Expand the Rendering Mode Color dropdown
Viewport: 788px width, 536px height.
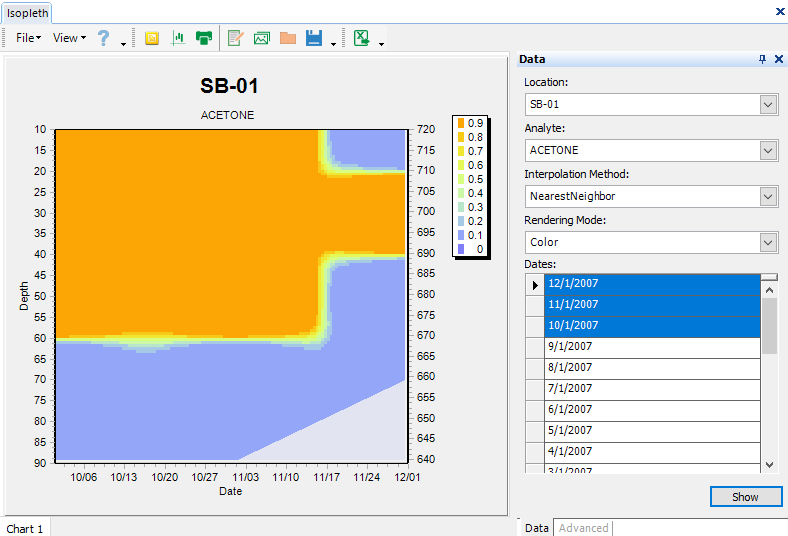click(768, 242)
